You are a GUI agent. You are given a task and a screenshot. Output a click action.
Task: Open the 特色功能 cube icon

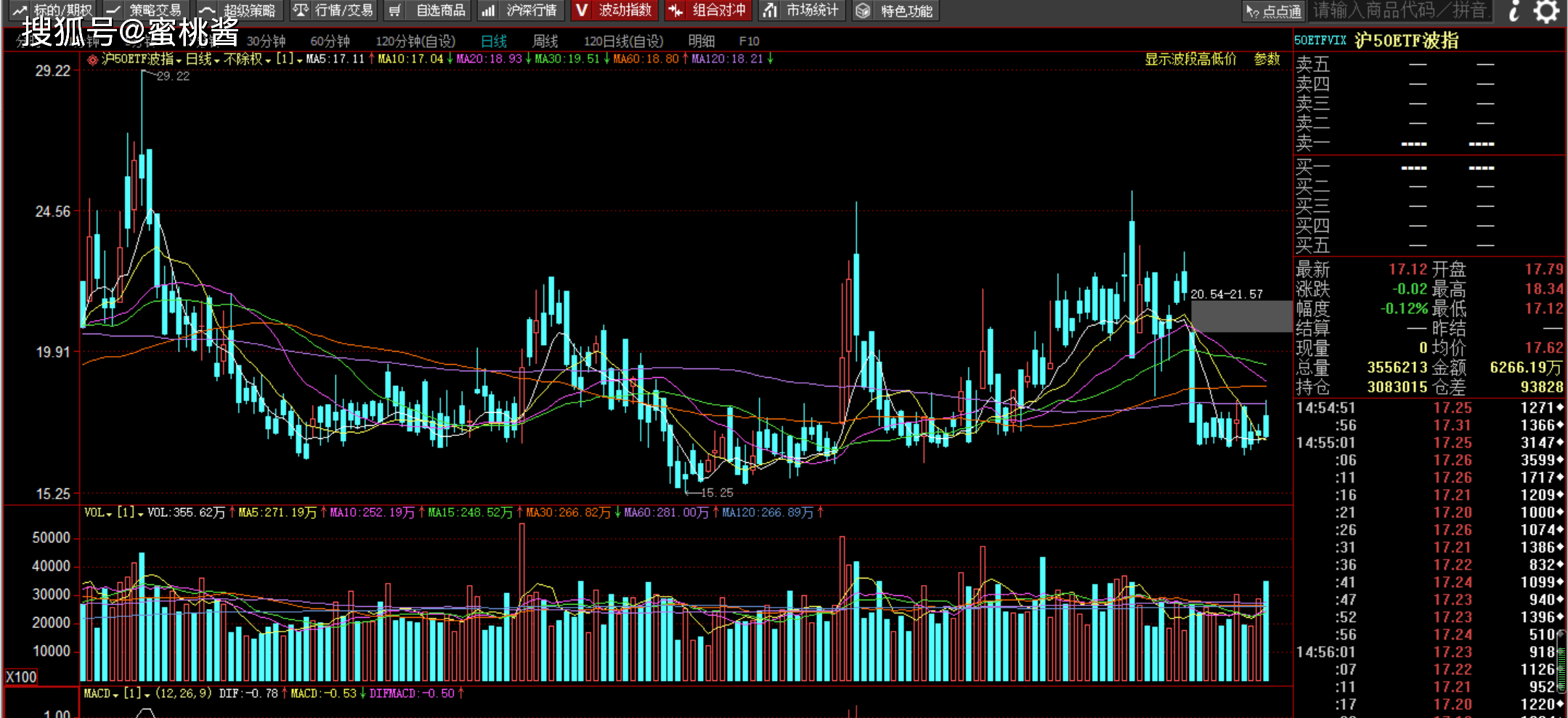pyautogui.click(x=862, y=10)
